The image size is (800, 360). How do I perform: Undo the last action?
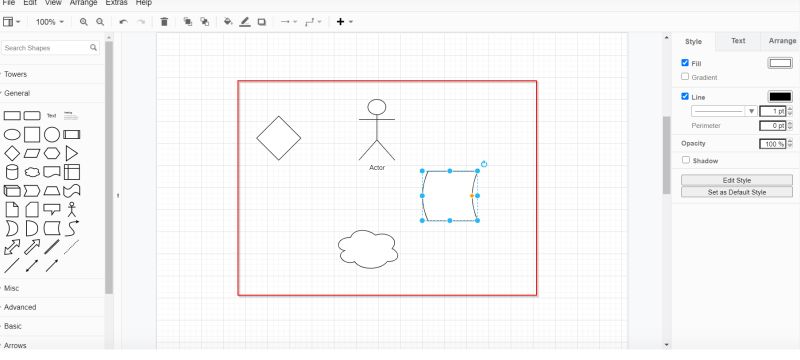point(123,22)
